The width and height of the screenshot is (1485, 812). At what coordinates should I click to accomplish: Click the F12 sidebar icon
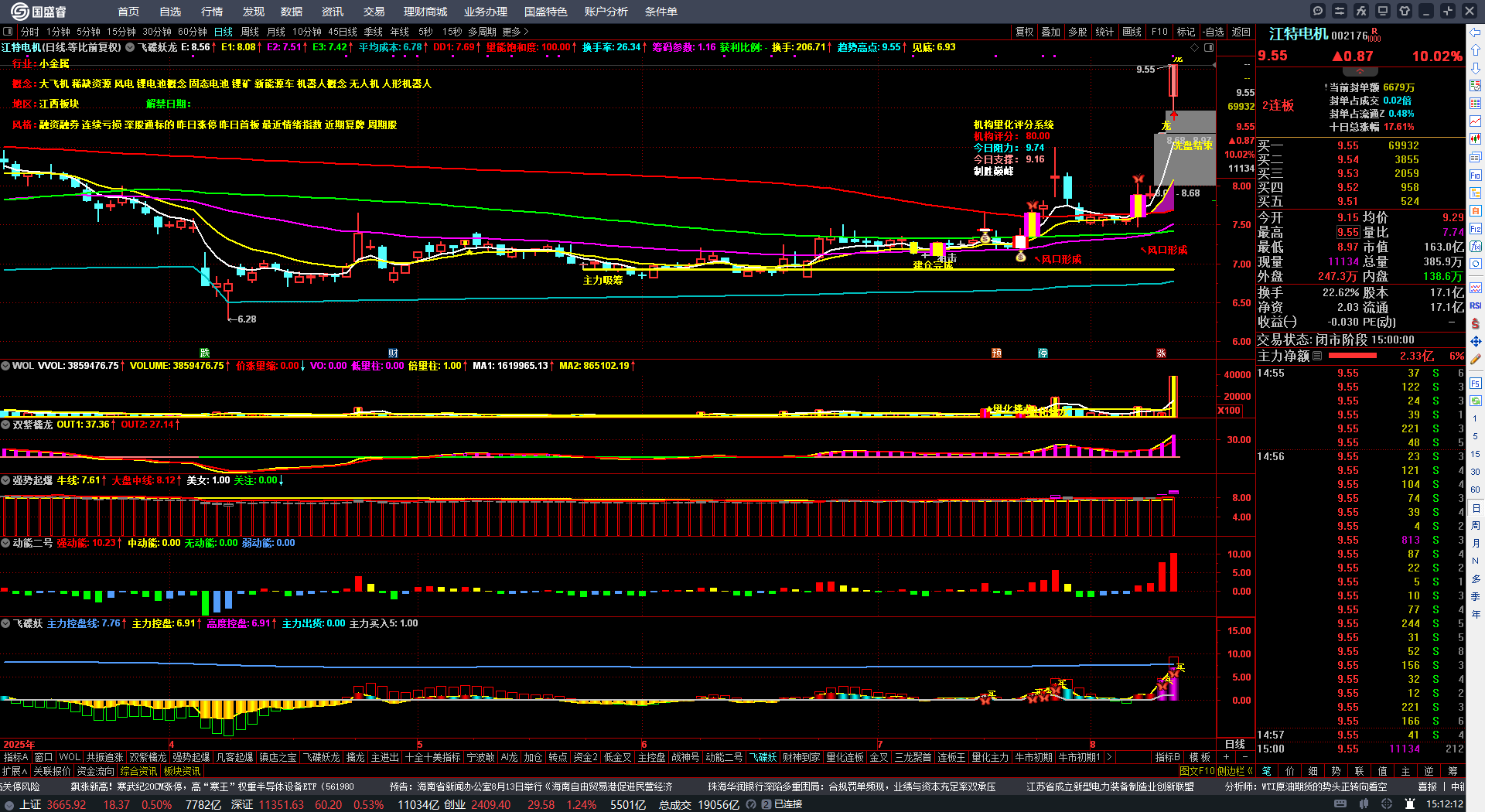coord(1476,229)
